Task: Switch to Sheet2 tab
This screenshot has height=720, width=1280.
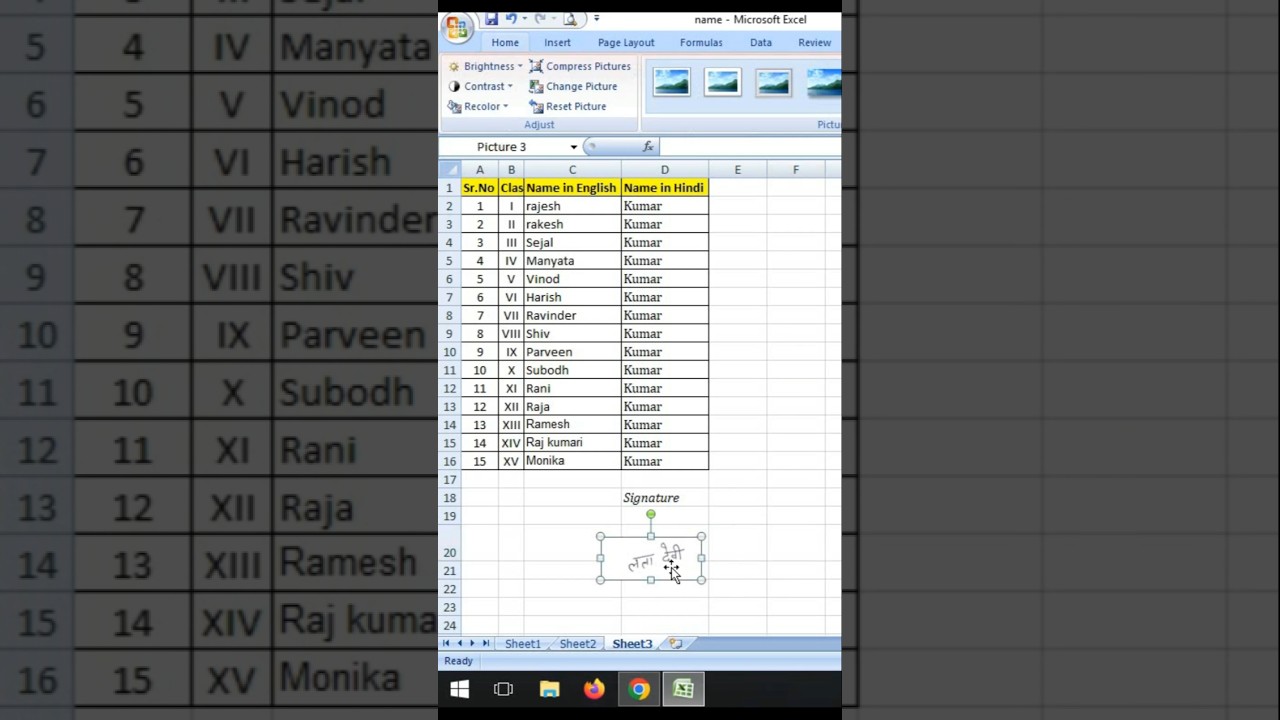Action: [577, 644]
